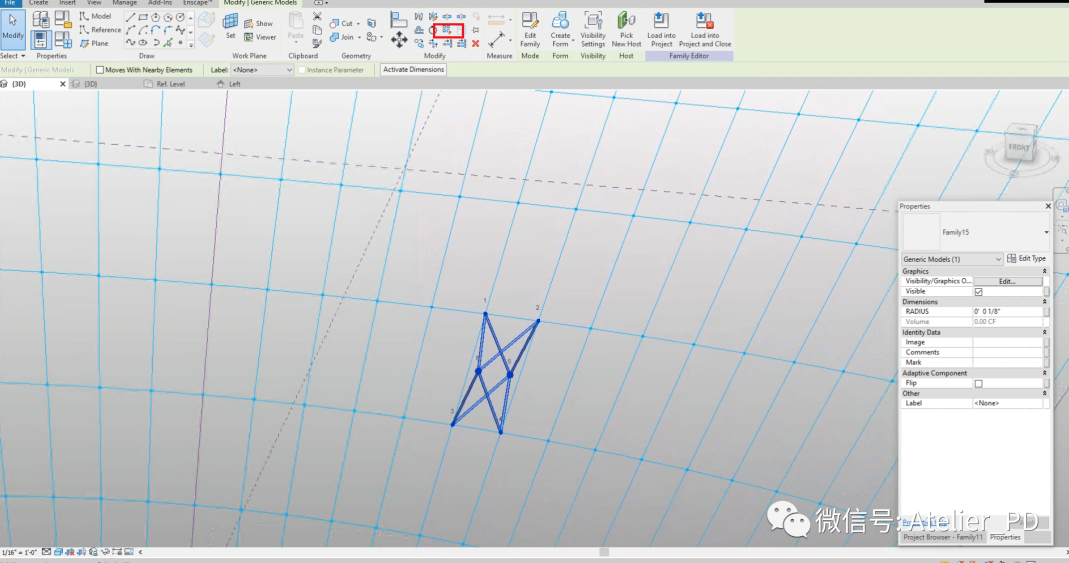Uncheck the Visible property checkbox
Image resolution: width=1069 pixels, height=563 pixels.
(x=978, y=292)
